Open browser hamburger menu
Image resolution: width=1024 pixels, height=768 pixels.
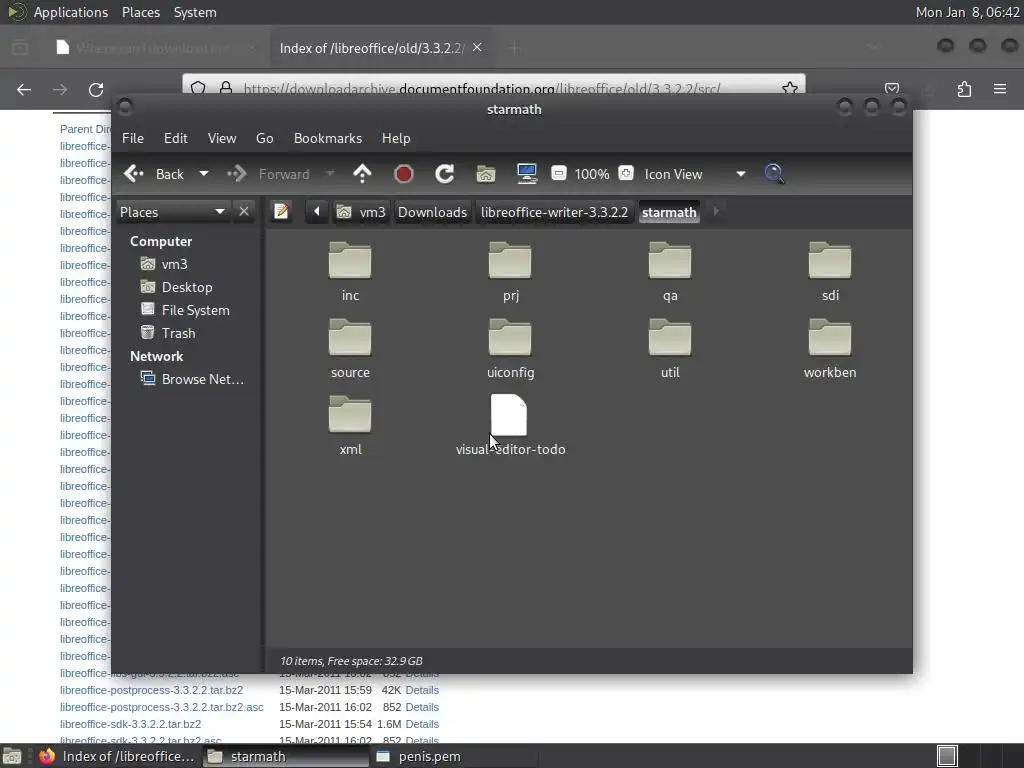pyautogui.click(x=1000, y=89)
